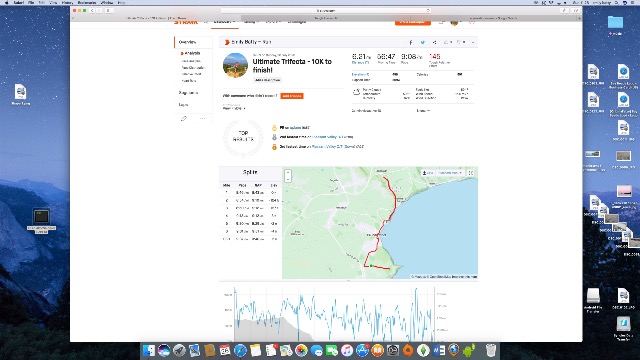Open the Analysis sidebar section

[191, 53]
